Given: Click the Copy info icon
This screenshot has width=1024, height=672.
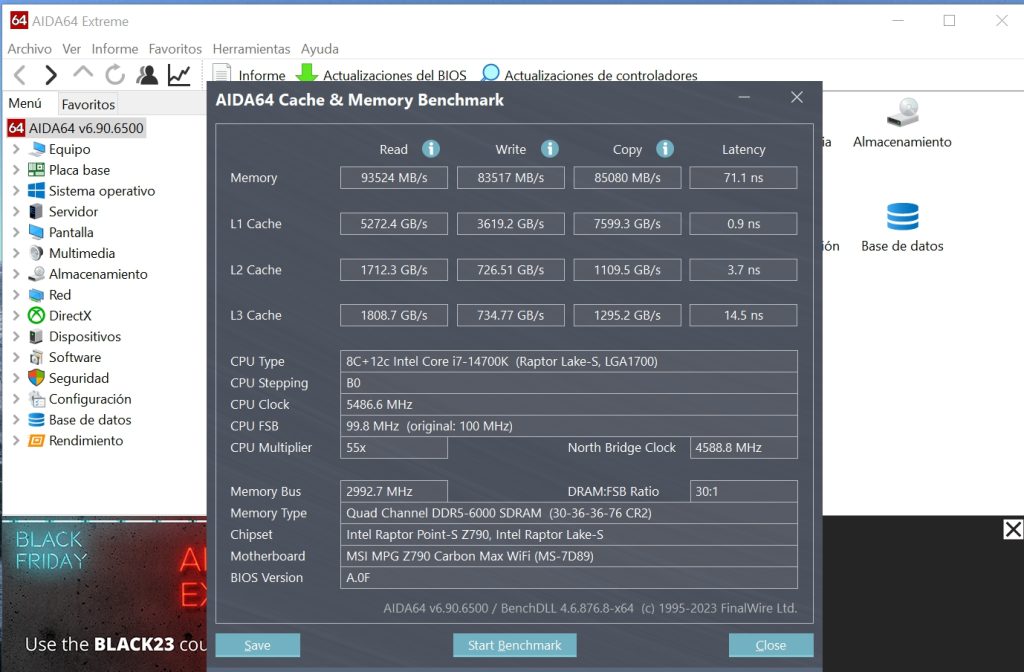Looking at the screenshot, I should [665, 149].
